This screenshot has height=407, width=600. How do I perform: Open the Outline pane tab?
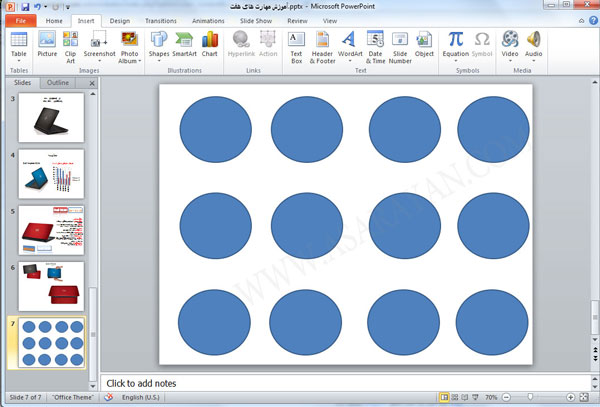58,82
